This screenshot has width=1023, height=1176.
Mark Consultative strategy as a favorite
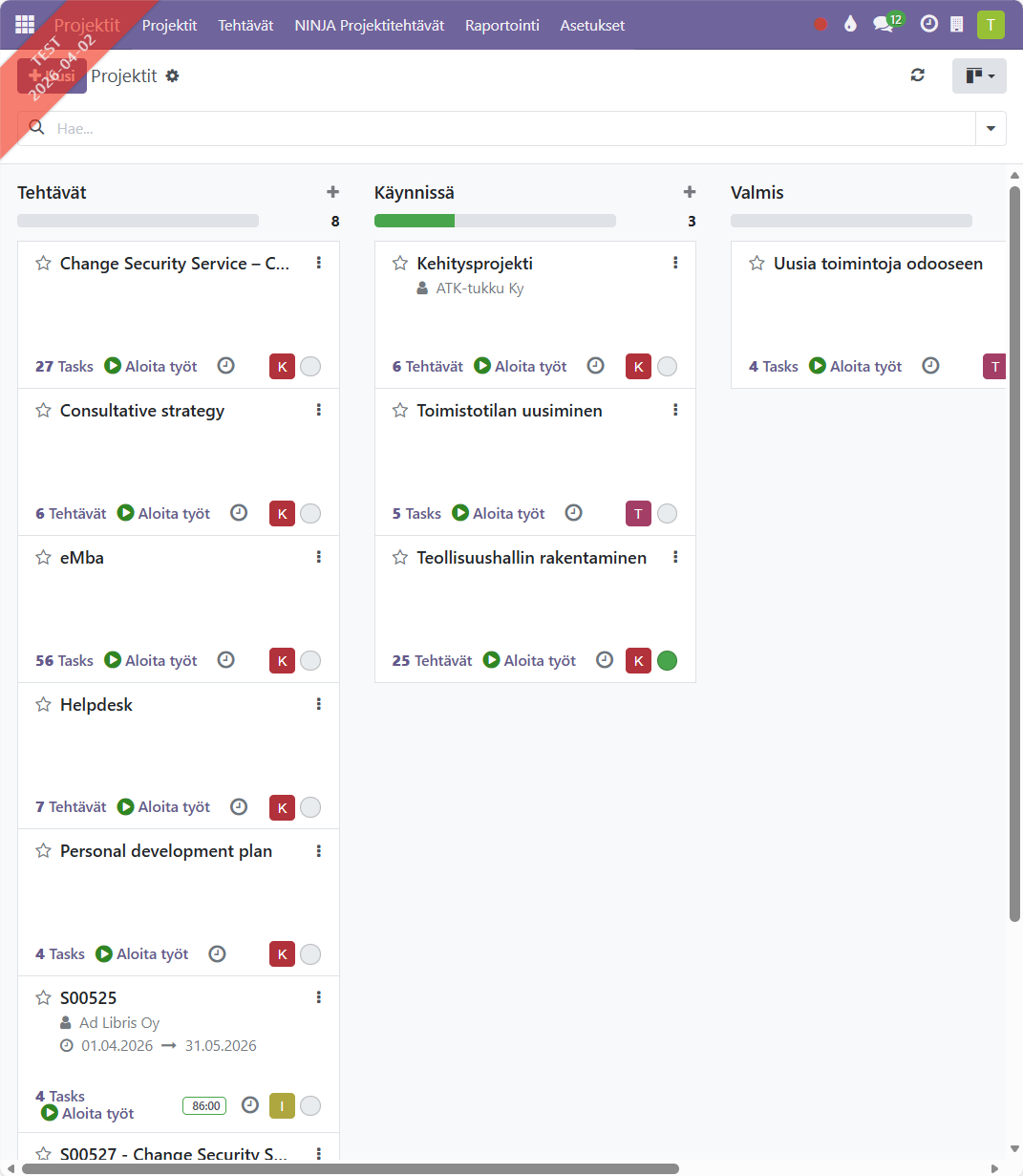(x=43, y=411)
